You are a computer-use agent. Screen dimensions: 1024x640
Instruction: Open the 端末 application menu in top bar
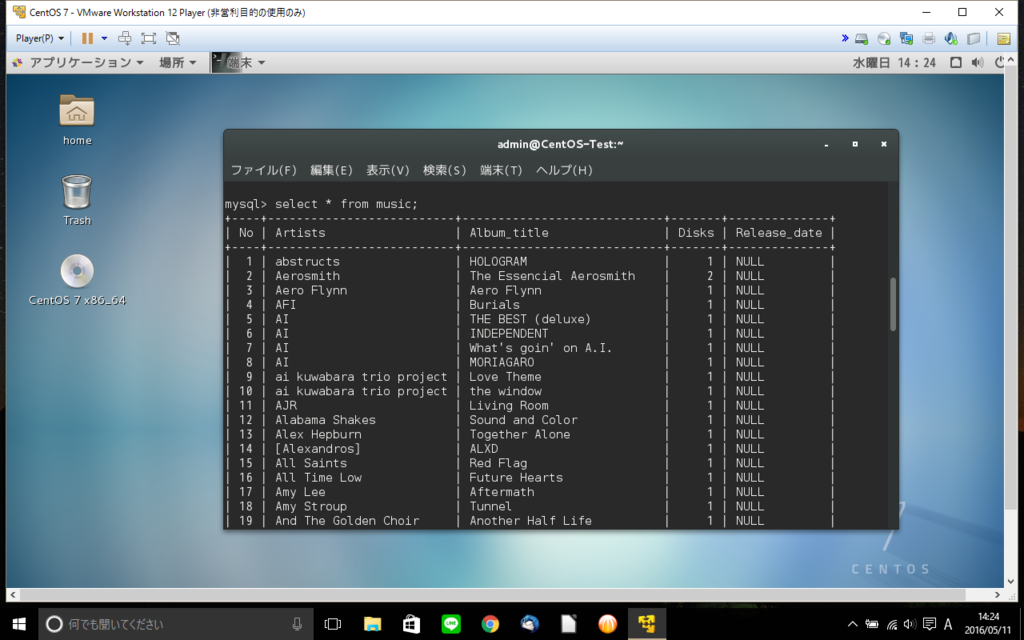(x=238, y=63)
